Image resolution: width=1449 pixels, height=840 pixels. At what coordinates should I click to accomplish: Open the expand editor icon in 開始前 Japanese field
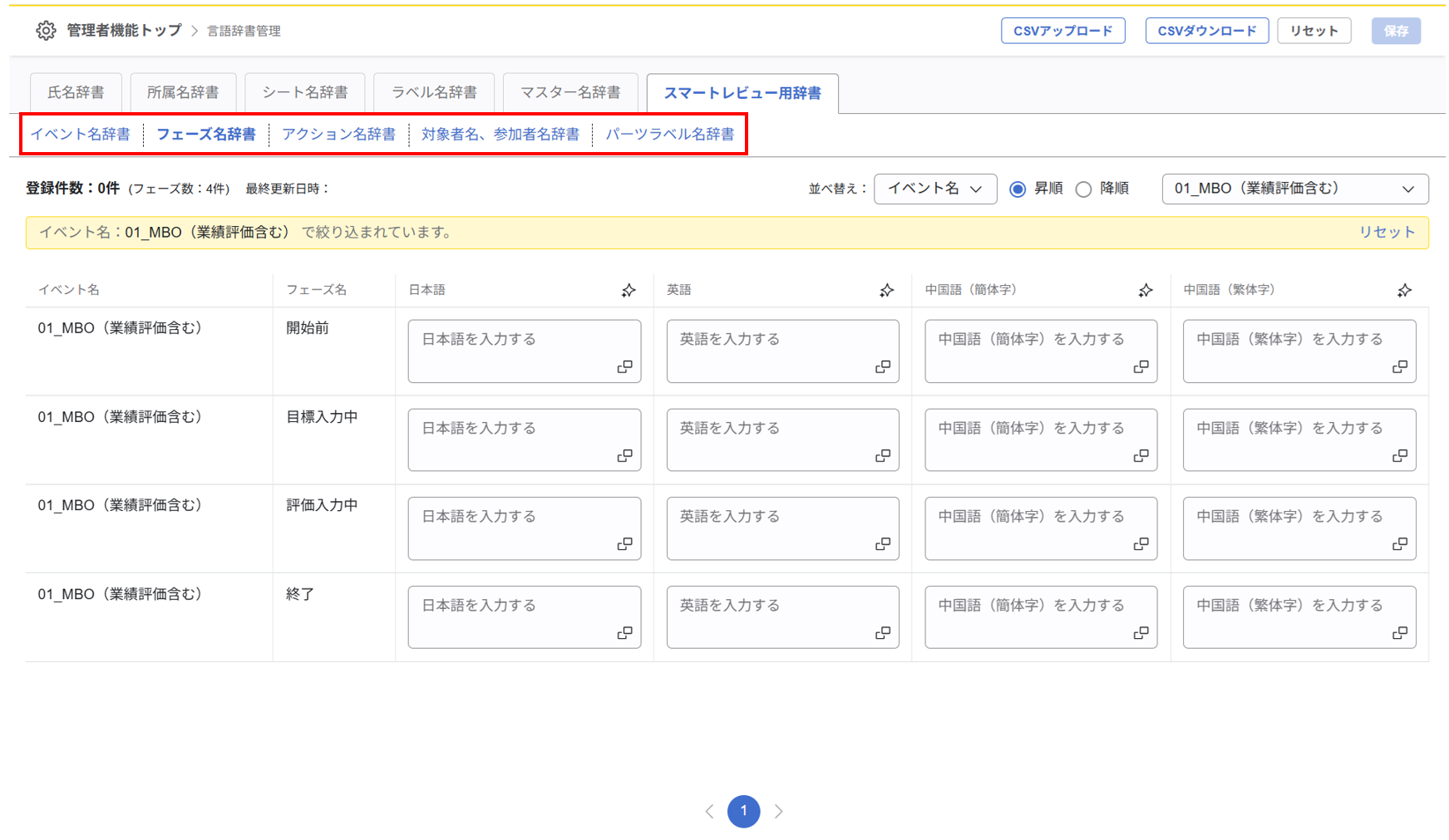(x=625, y=368)
